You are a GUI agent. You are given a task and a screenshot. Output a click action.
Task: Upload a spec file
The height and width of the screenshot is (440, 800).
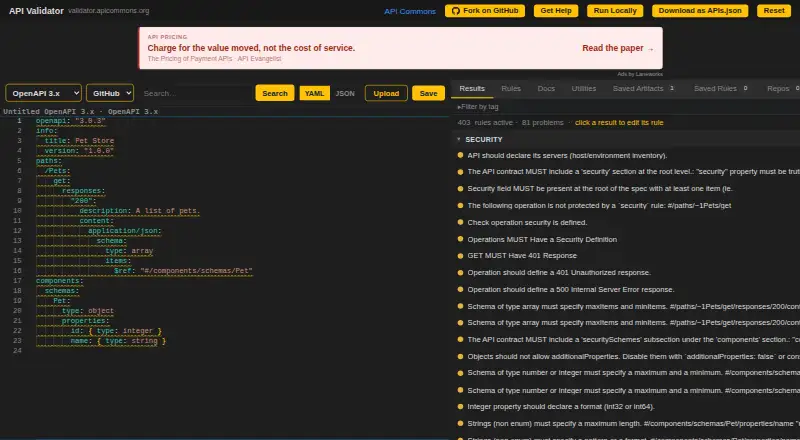point(386,93)
